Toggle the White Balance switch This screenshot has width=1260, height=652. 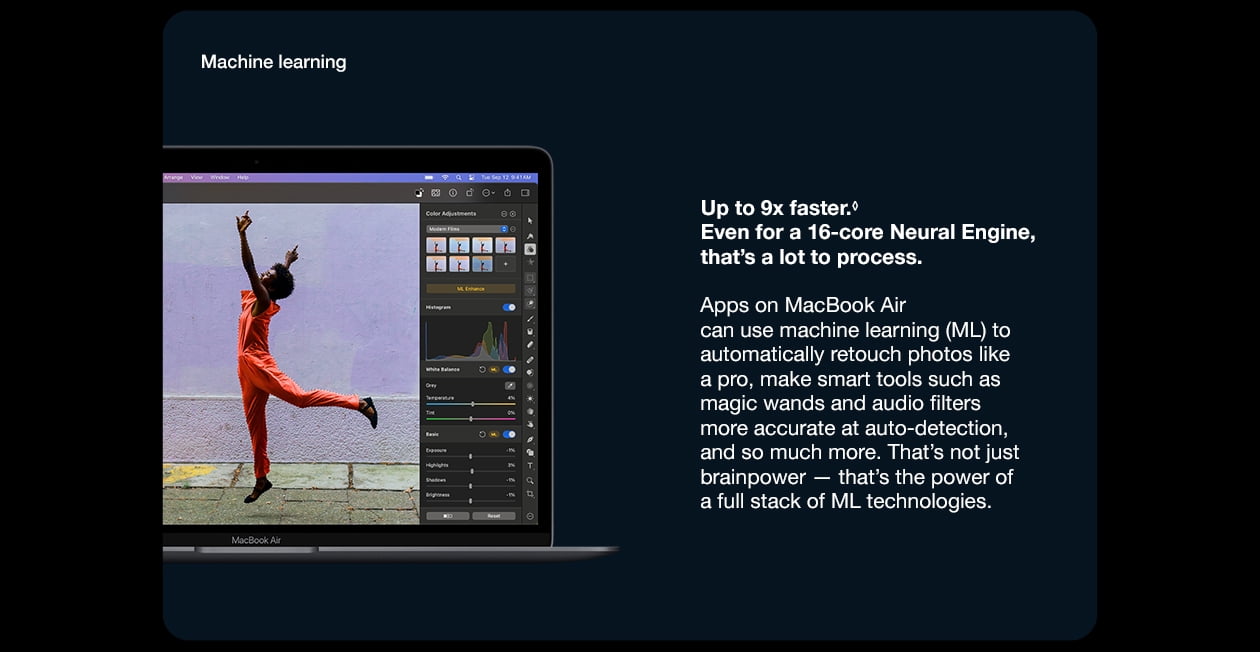coord(509,369)
